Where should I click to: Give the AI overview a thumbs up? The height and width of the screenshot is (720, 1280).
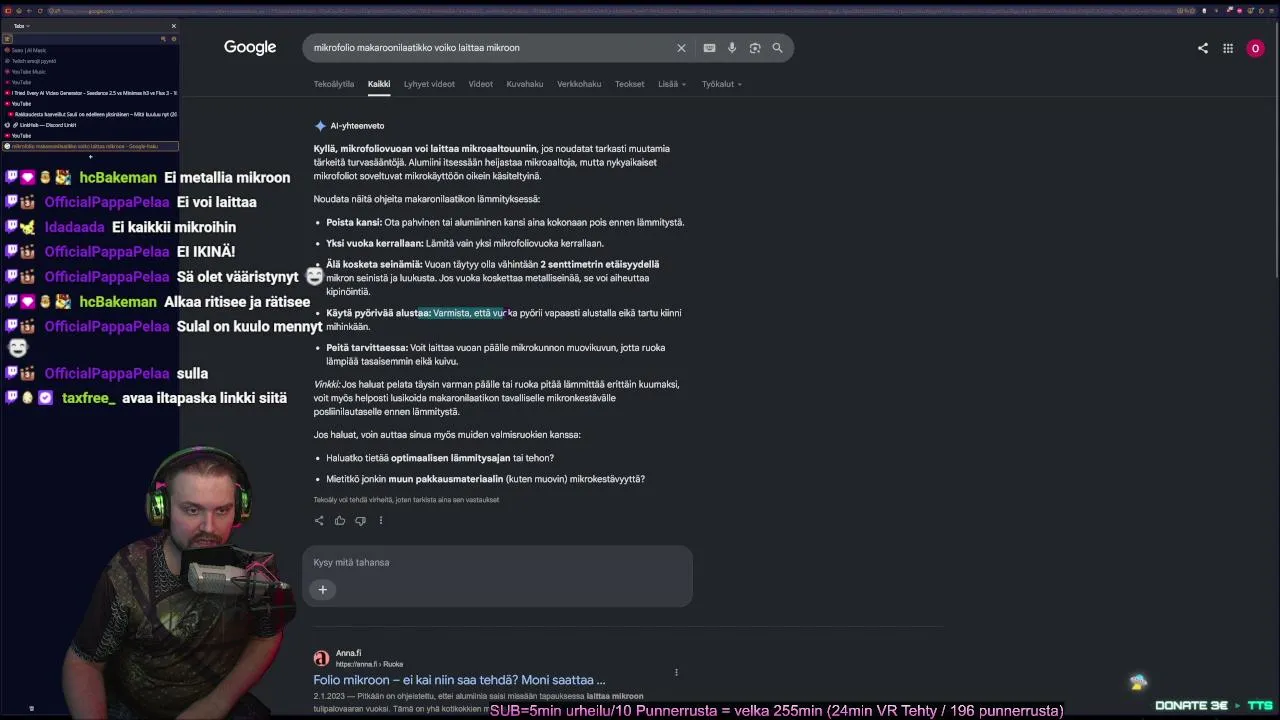click(x=340, y=520)
